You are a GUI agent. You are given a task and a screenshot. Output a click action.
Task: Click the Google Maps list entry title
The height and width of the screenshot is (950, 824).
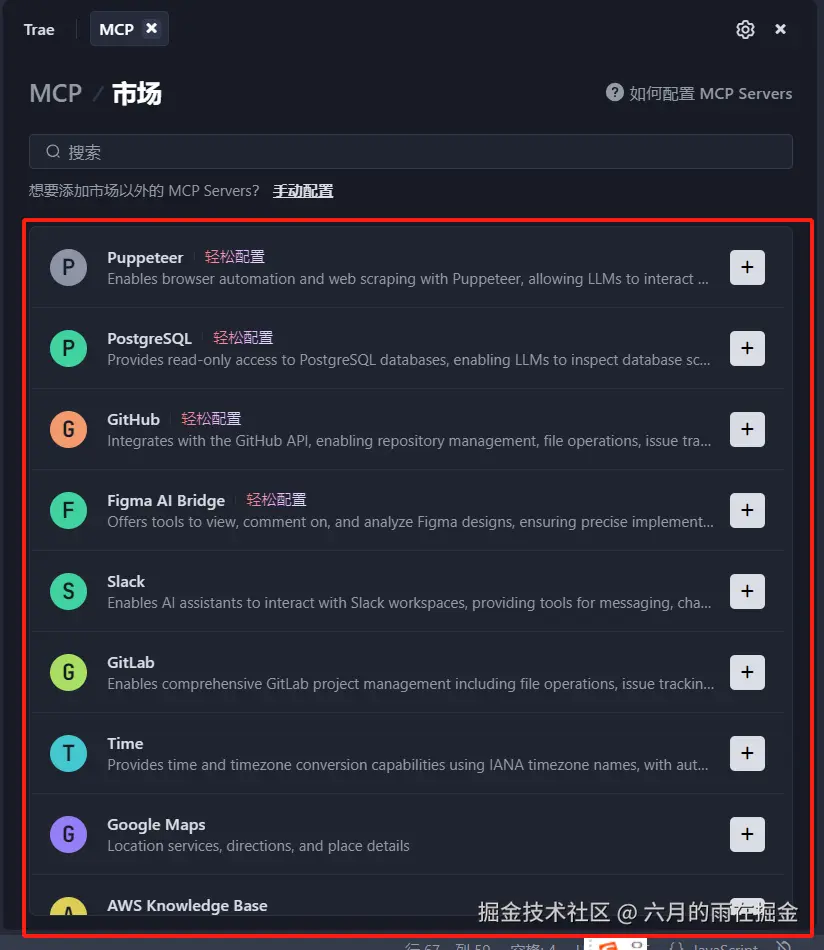click(156, 824)
